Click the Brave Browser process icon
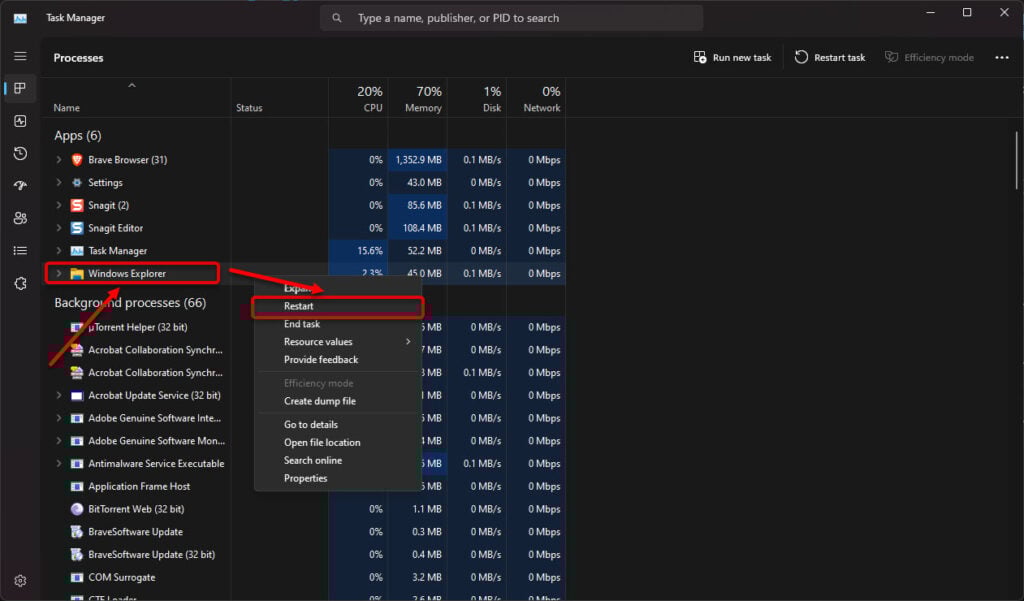Screen dimensions: 1024x601 coord(77,159)
